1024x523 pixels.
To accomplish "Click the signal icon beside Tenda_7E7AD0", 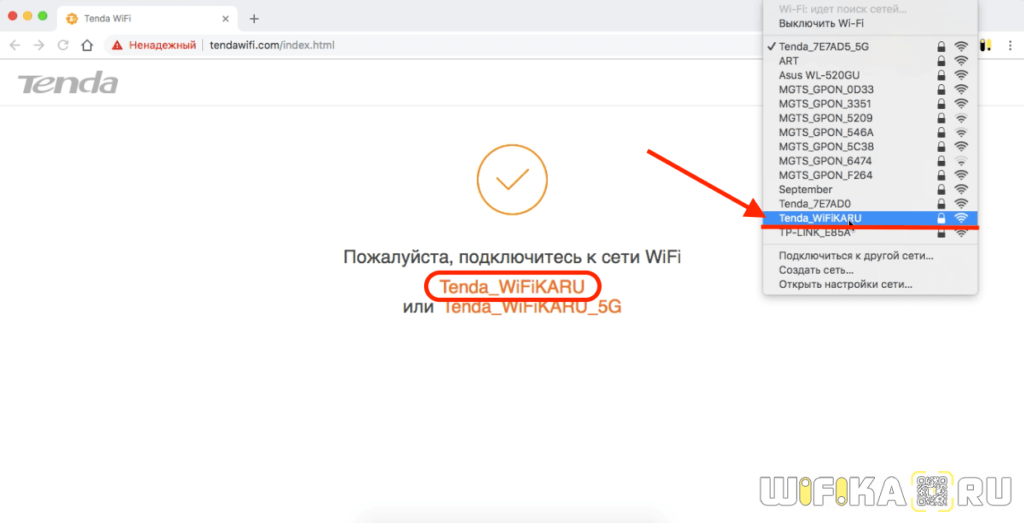I will point(961,204).
